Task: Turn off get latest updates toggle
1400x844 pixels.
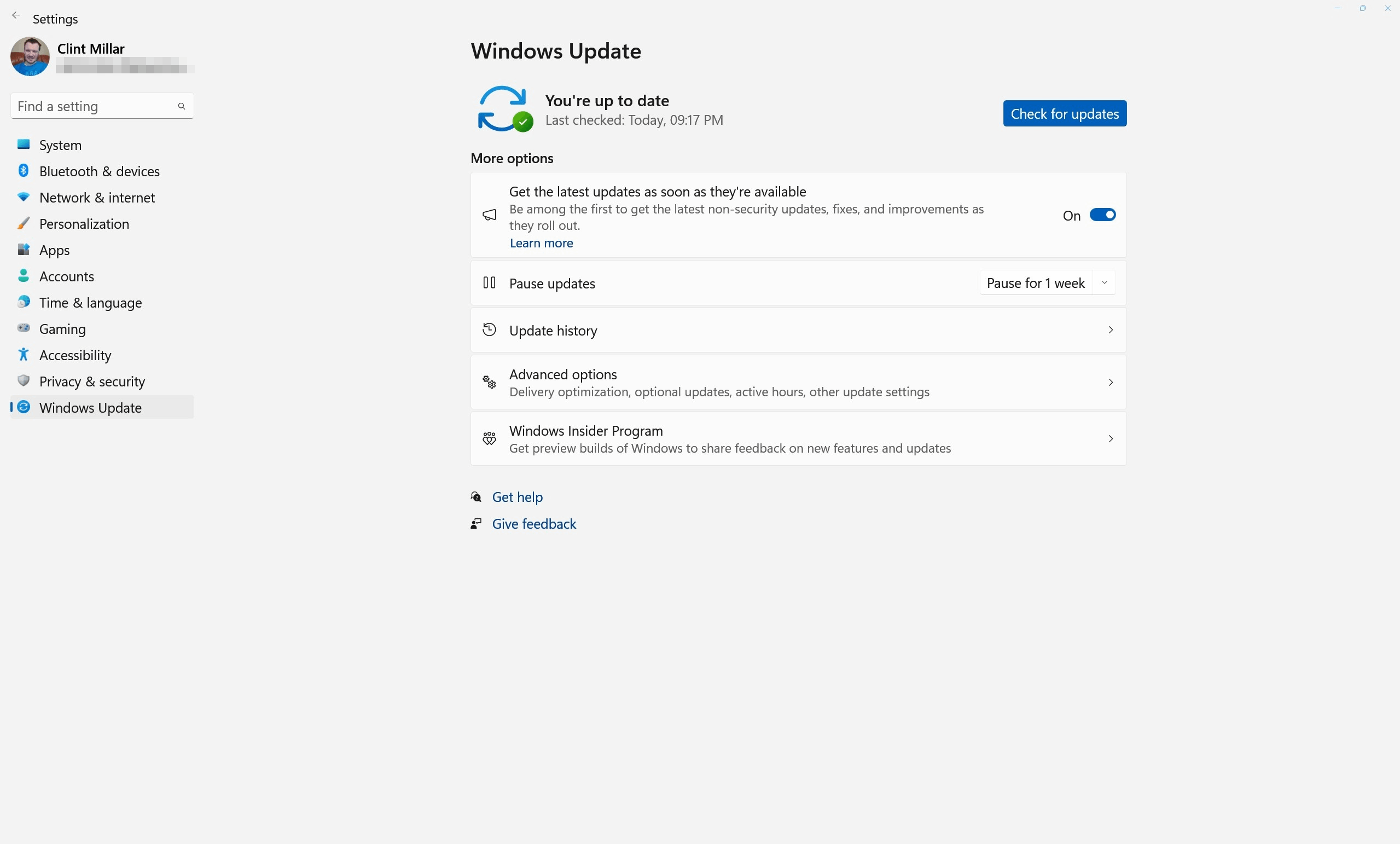Action: click(x=1102, y=215)
